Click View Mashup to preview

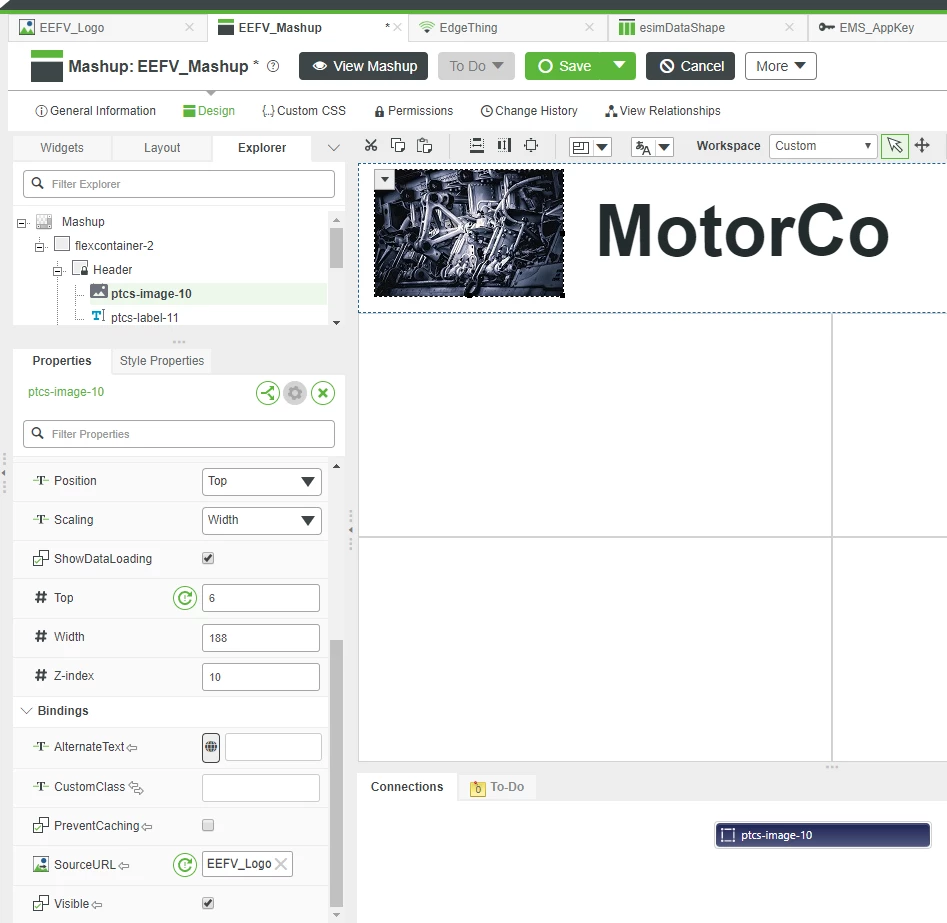click(x=363, y=66)
